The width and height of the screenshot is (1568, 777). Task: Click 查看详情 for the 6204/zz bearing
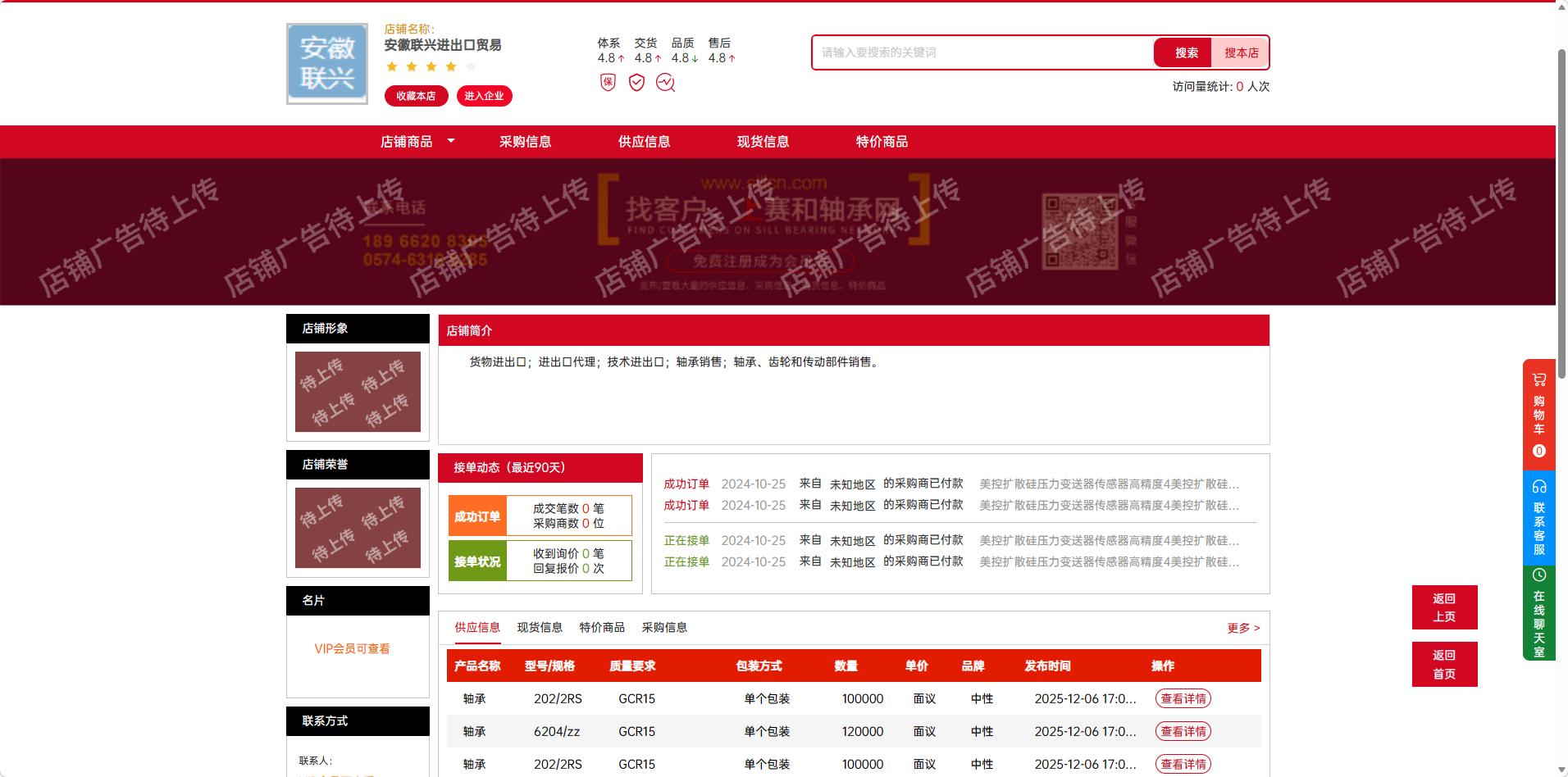(x=1183, y=731)
